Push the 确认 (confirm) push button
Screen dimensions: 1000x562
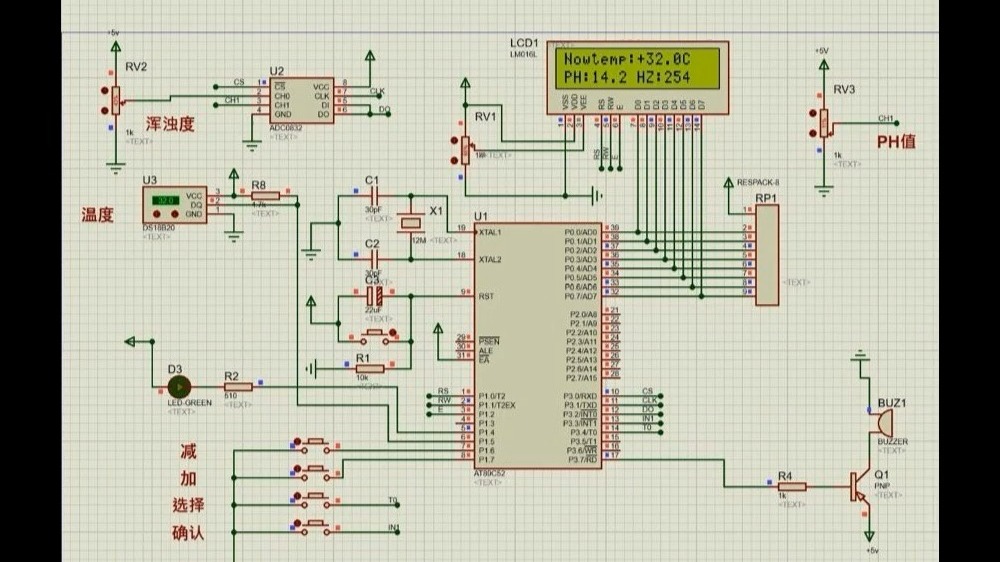coord(315,527)
